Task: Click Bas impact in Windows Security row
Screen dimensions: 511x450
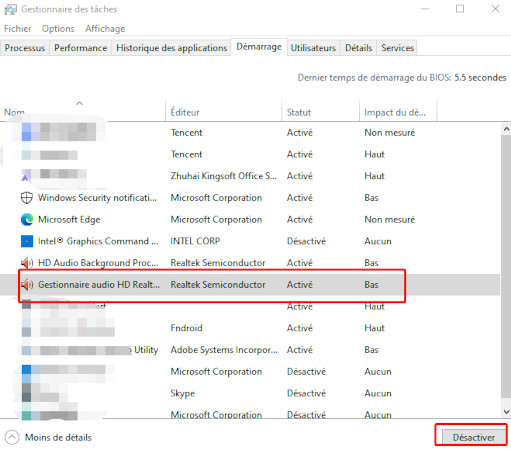Action: coord(371,198)
